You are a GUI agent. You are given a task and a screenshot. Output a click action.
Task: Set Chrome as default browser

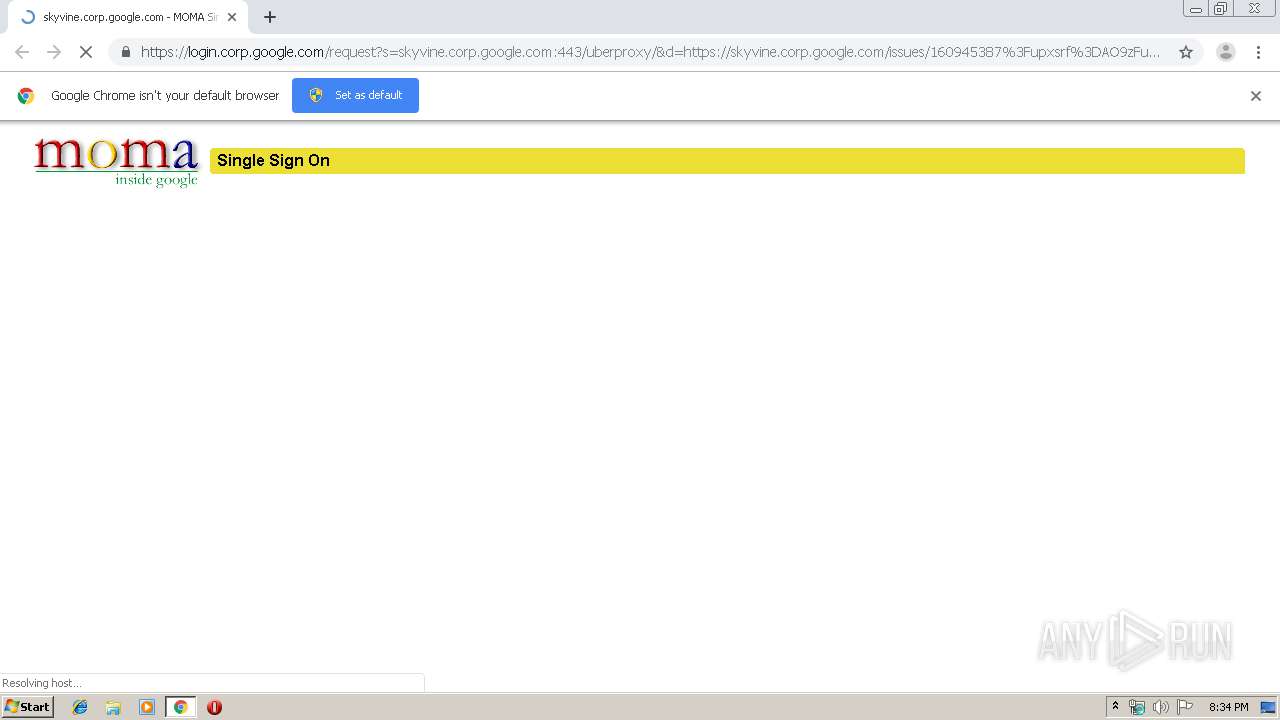tap(355, 95)
